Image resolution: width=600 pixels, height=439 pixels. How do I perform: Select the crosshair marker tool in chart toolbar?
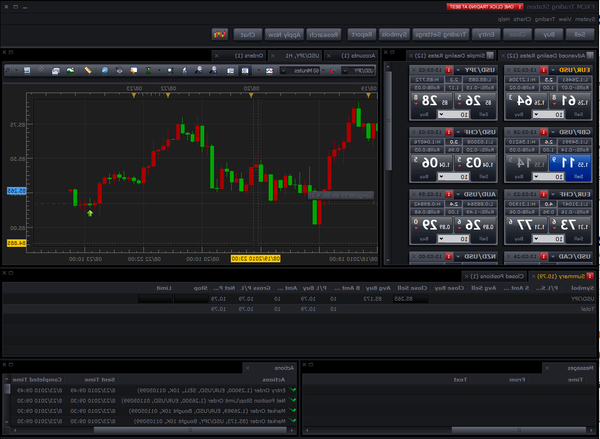(170, 71)
